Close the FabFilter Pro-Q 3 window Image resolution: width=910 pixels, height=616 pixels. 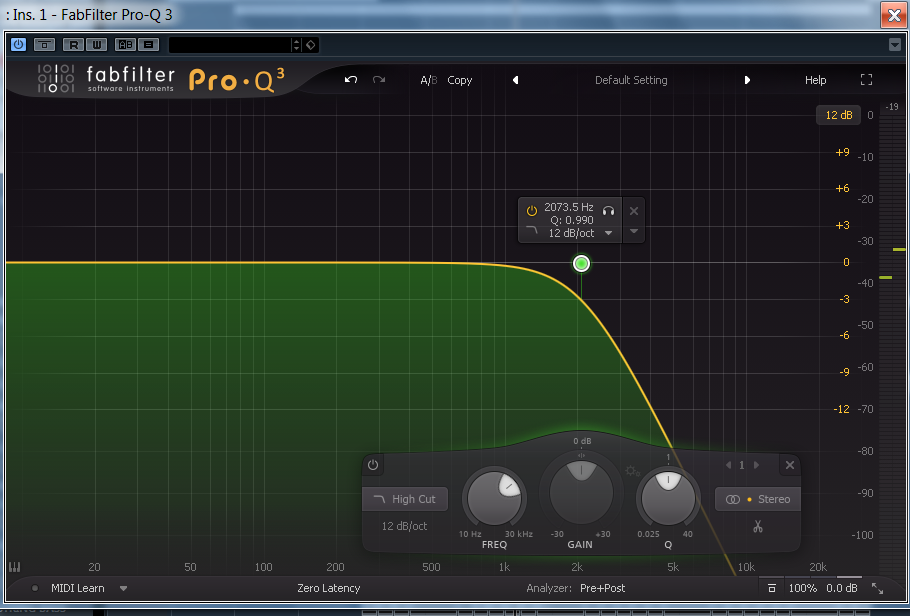(894, 15)
